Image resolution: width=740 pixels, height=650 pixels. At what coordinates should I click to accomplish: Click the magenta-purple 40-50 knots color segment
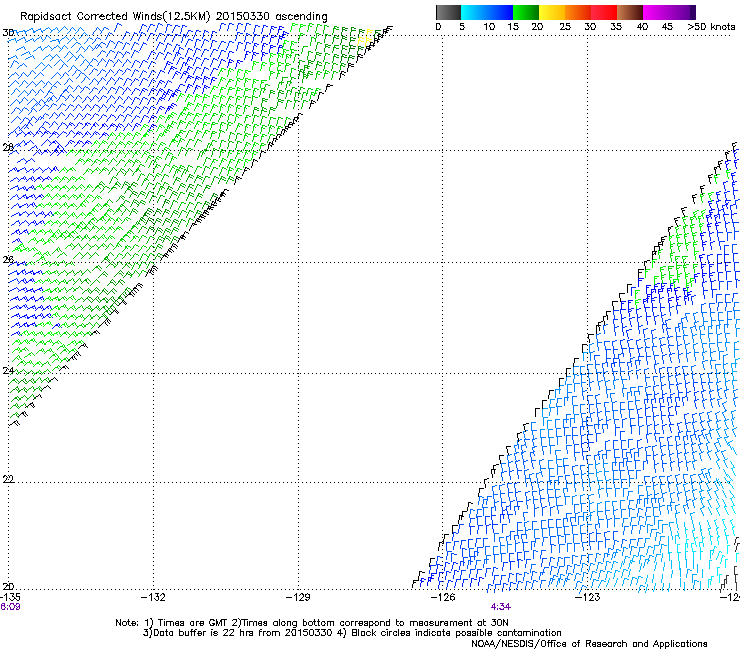(669, 12)
